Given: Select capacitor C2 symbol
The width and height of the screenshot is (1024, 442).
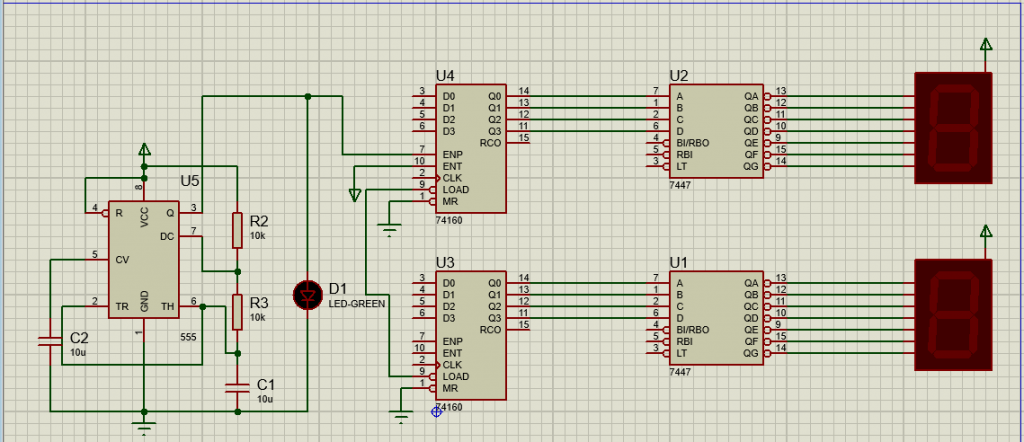Looking at the screenshot, I should pyautogui.click(x=50, y=340).
